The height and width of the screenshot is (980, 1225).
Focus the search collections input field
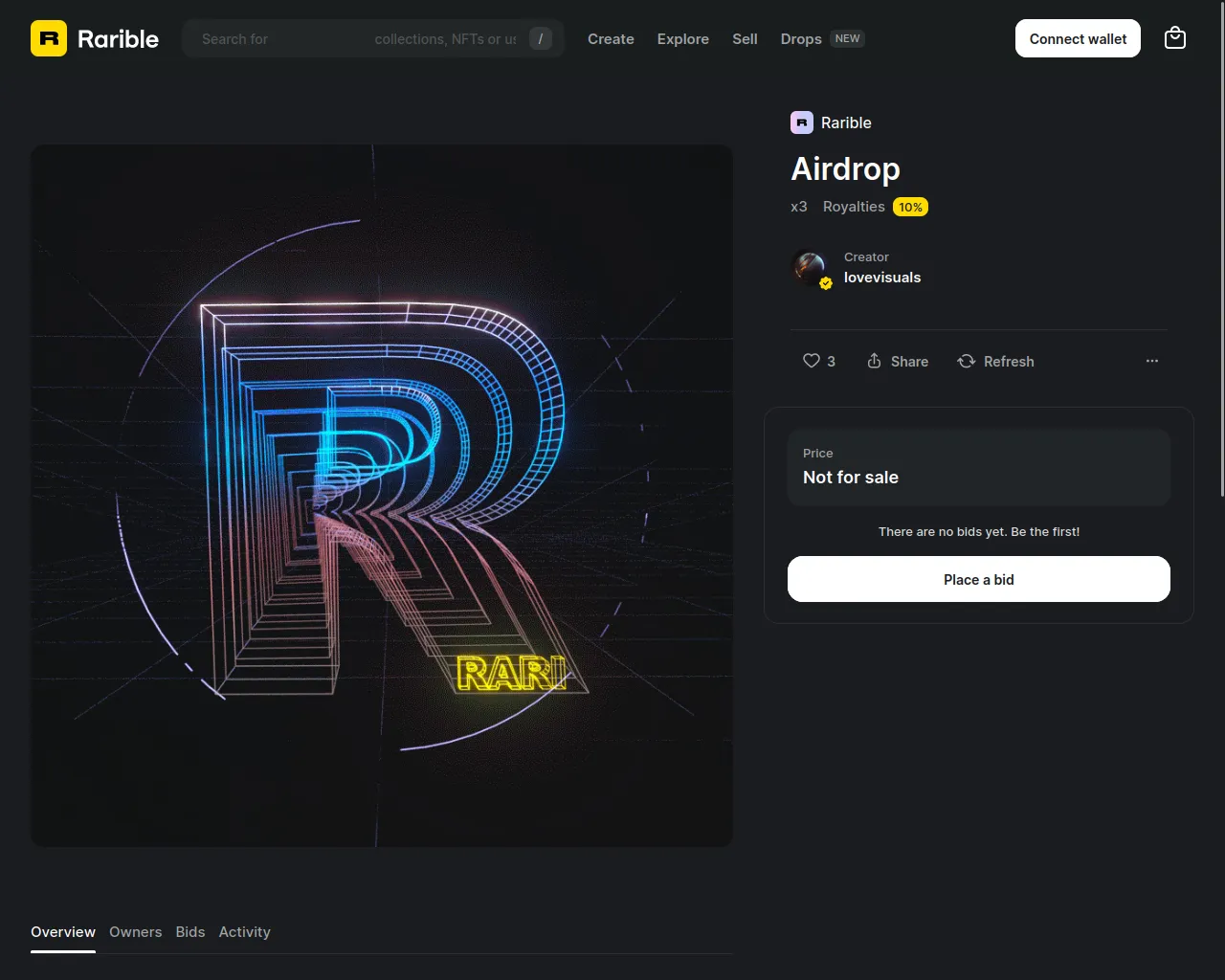(x=373, y=38)
